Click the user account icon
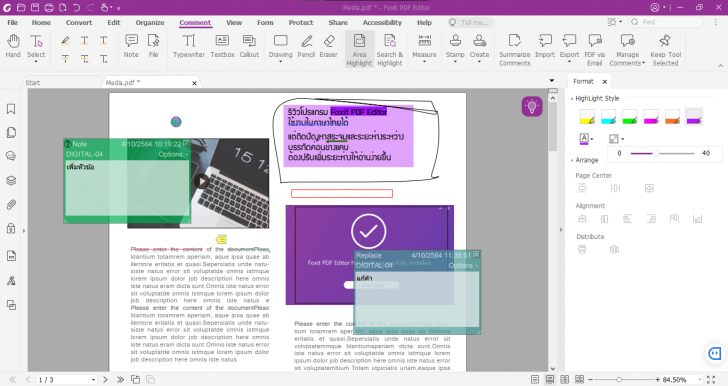The width and height of the screenshot is (728, 386). pyautogui.click(x=655, y=7)
